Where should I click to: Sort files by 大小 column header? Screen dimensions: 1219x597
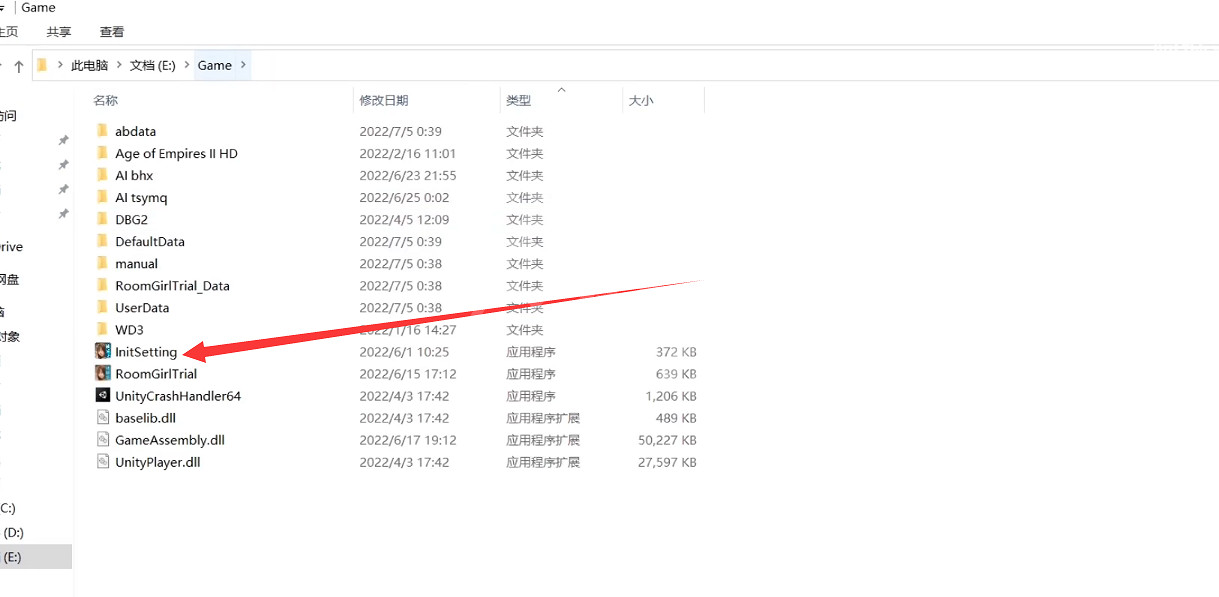[640, 101]
